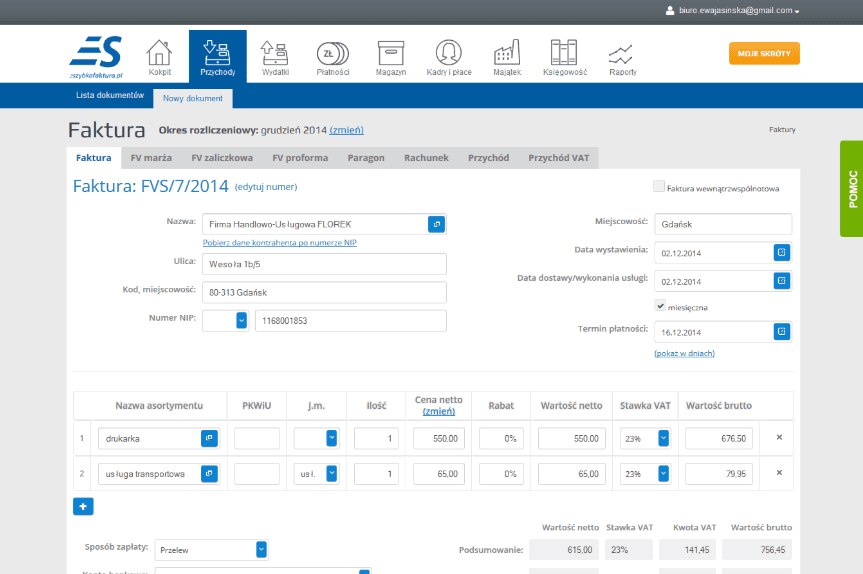Switch to FV proforma tab
This screenshot has width=863, height=574.
point(300,158)
